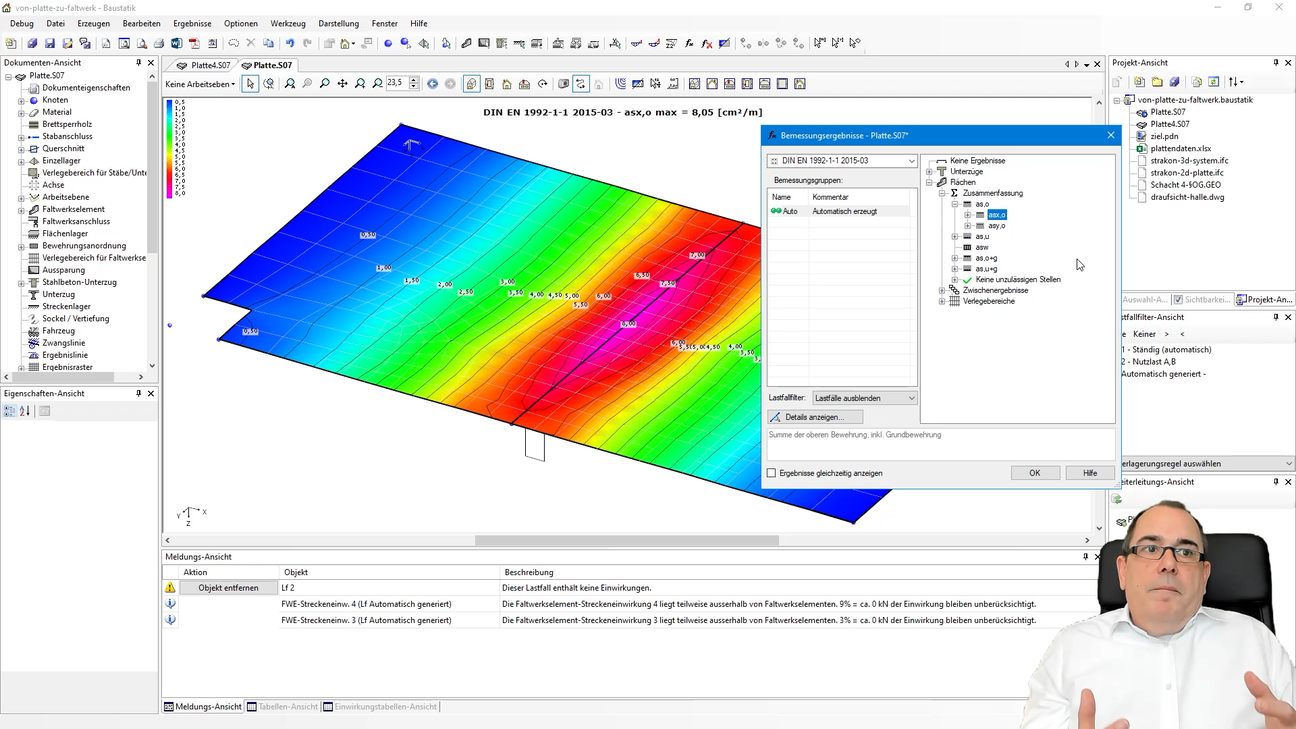Image resolution: width=1296 pixels, height=729 pixels.
Task: Pin the Dokumenten-Ansicht panel
Action: tap(139, 63)
